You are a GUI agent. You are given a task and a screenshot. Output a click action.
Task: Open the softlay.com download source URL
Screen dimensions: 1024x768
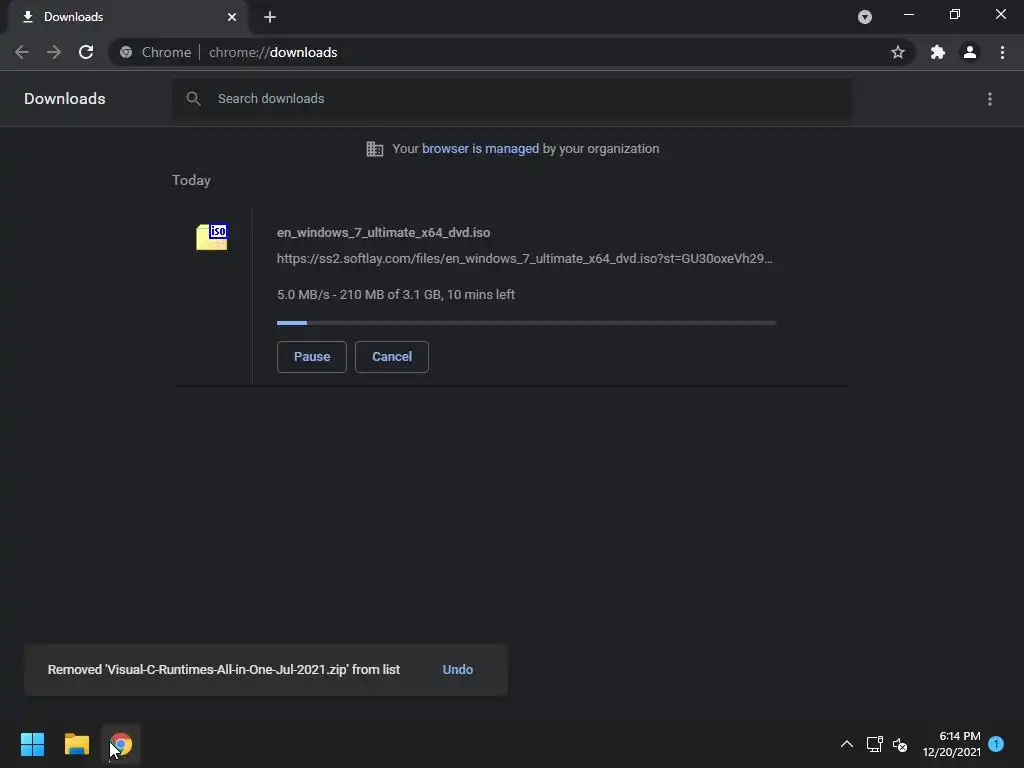[524, 259]
